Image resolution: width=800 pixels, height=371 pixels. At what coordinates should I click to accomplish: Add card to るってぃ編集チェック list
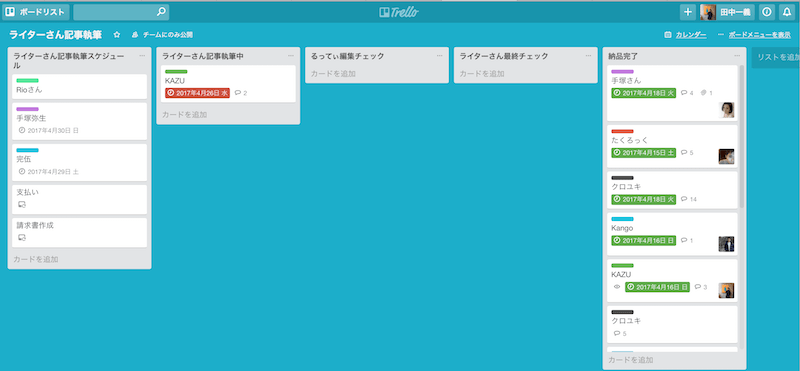pos(333,73)
